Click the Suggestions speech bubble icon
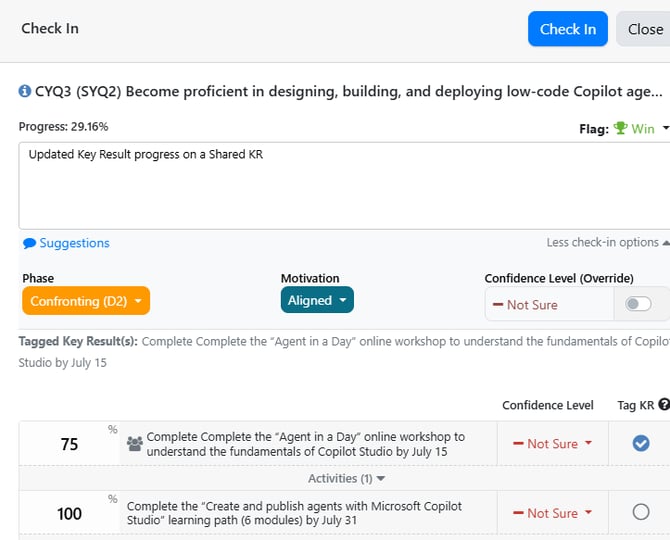This screenshot has width=670, height=540. pos(29,243)
